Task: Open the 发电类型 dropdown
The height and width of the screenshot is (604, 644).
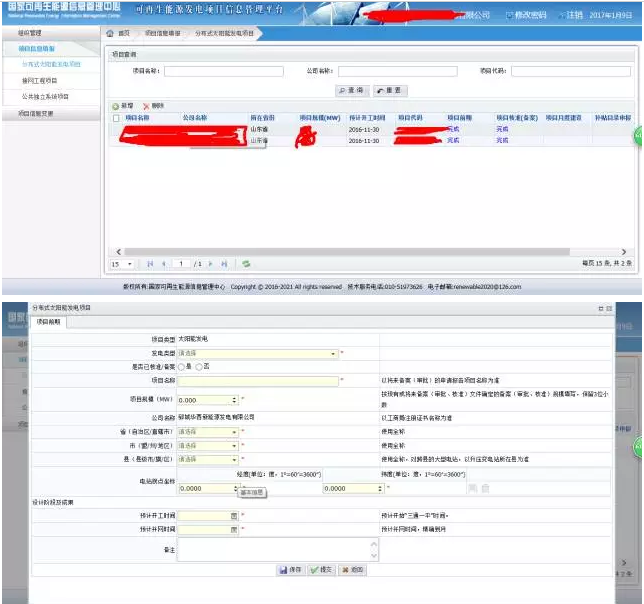Action: 334,353
